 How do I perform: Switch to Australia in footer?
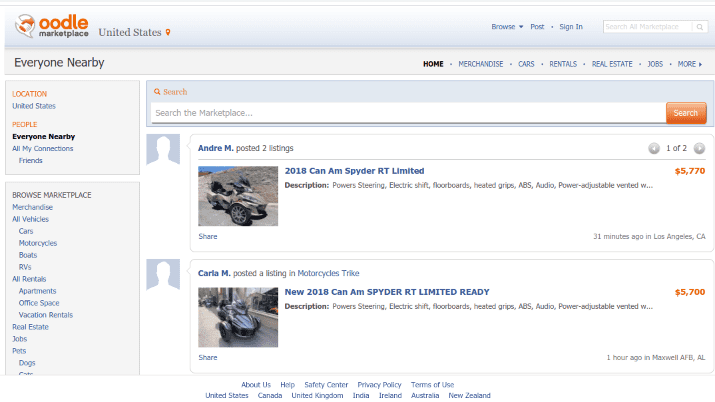pyautogui.click(x=425, y=396)
